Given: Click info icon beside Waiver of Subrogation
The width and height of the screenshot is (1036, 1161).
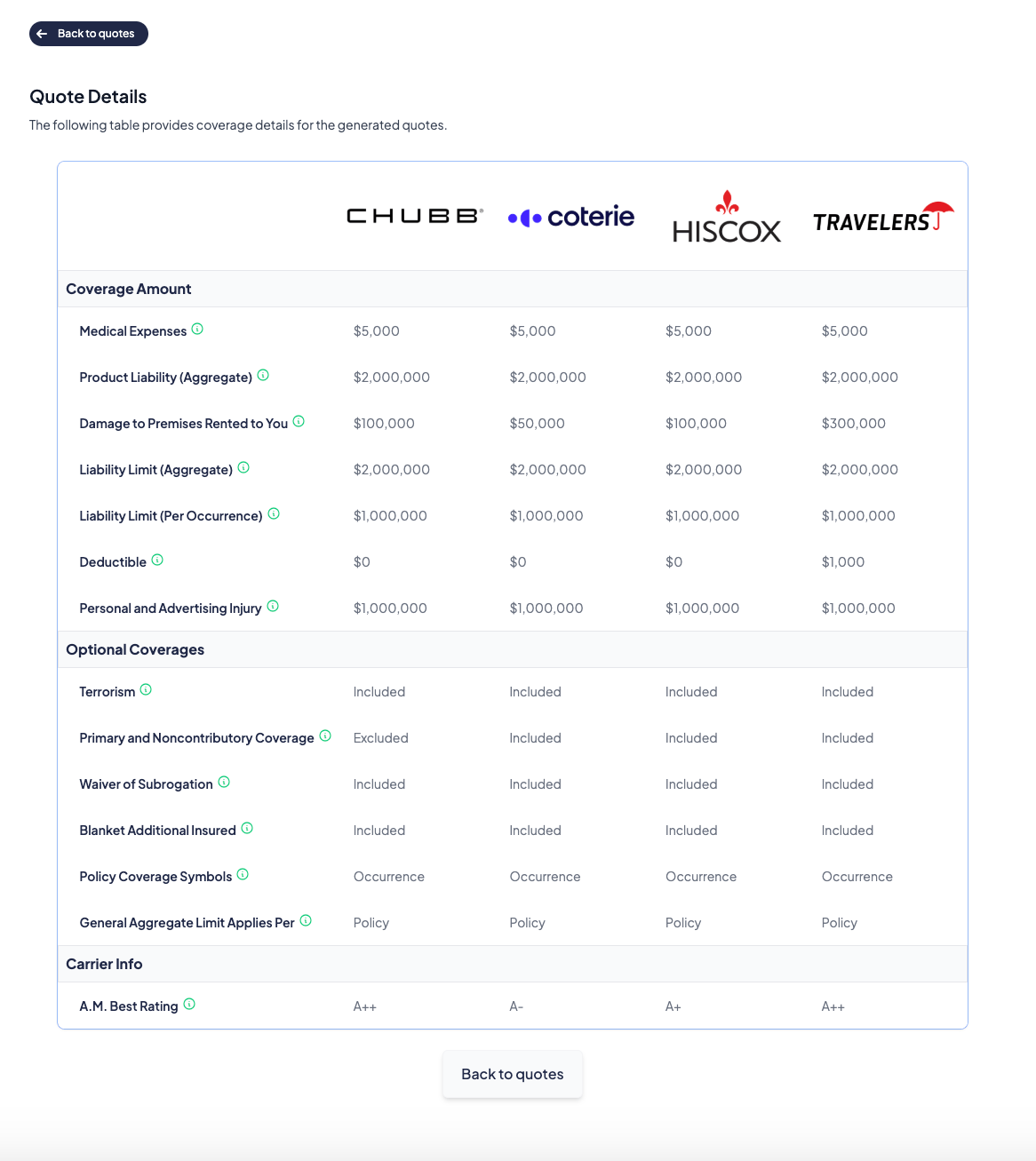Looking at the screenshot, I should pos(224,783).
